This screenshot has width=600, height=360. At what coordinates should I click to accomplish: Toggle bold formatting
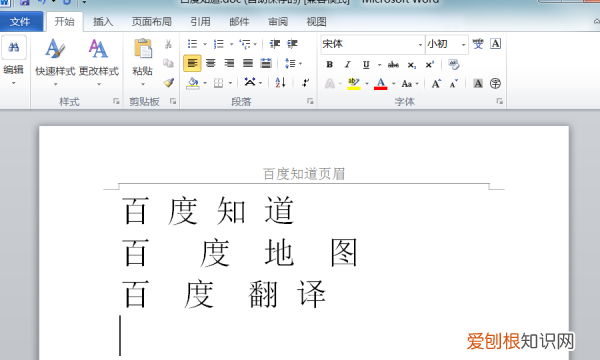329,65
